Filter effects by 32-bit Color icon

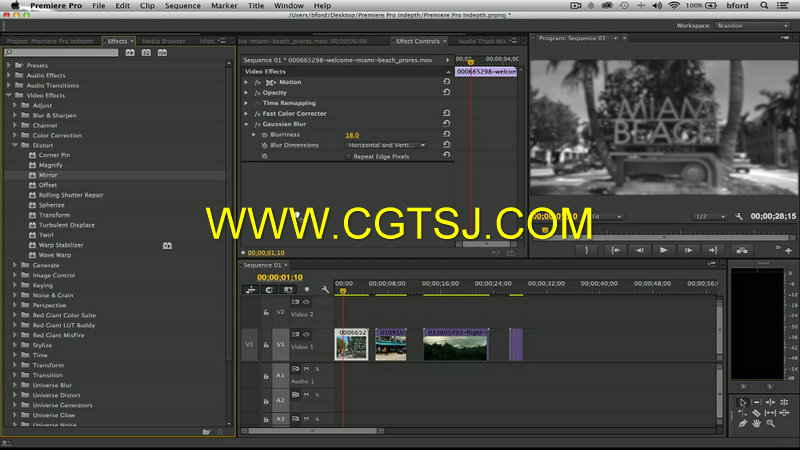[x=146, y=53]
